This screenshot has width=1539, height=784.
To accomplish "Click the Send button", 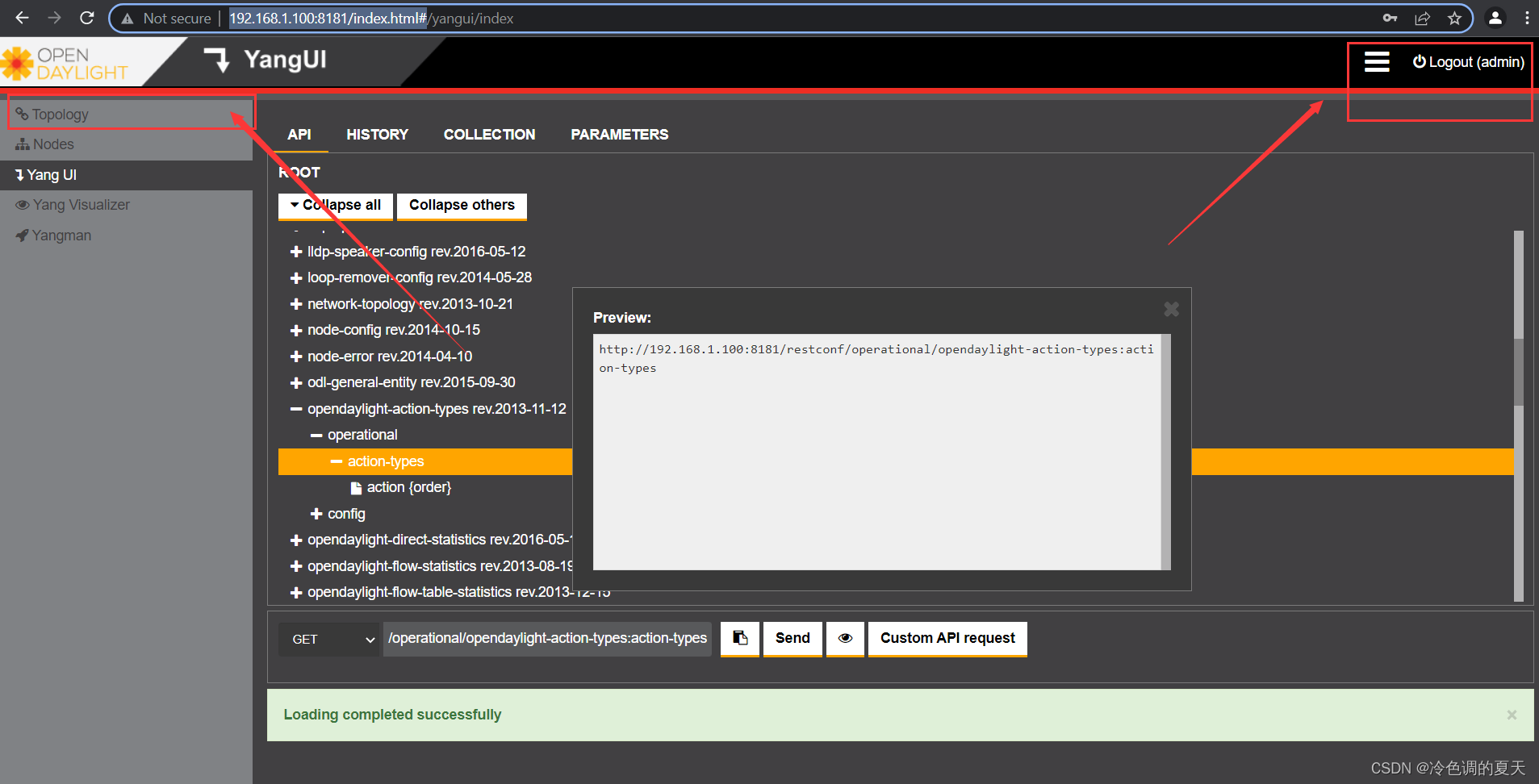I will tap(793, 639).
